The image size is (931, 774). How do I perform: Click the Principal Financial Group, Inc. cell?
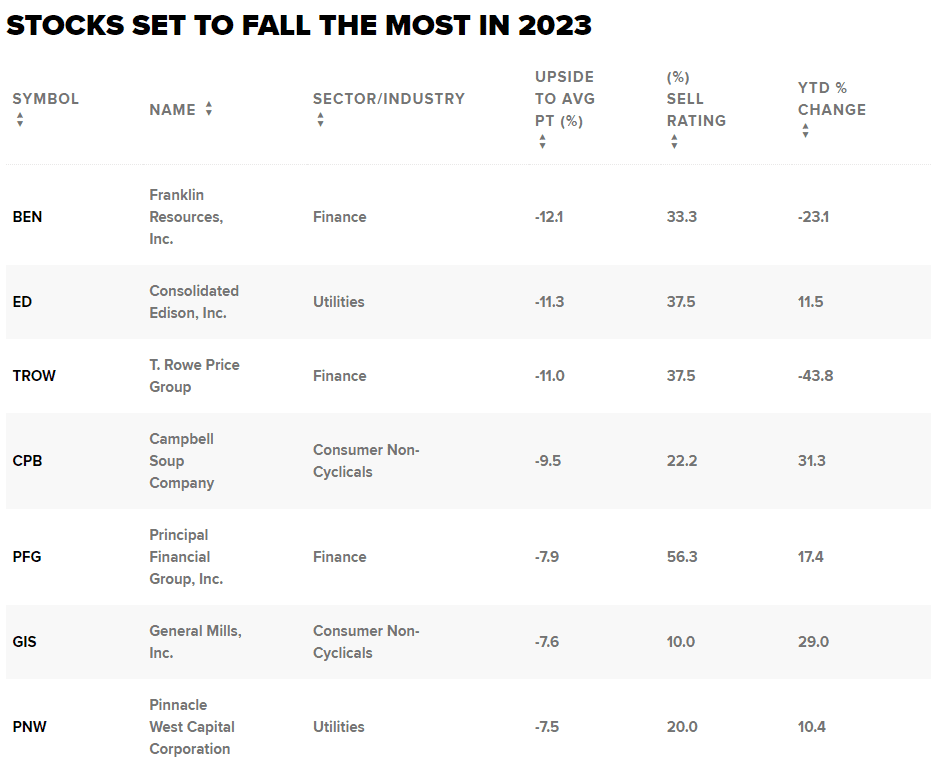point(186,557)
